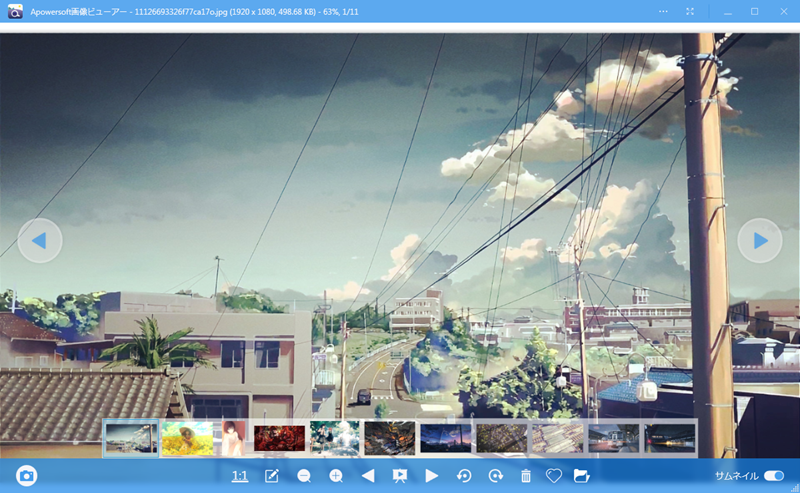This screenshot has height=493, width=800.
Task: Select the blue night sky thumbnail
Action: point(445,438)
